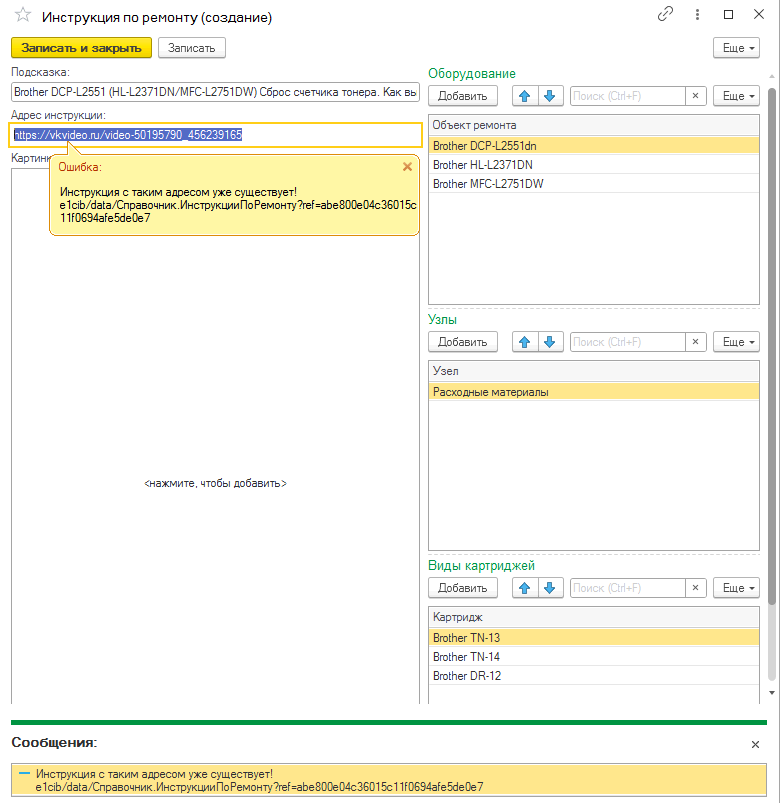Click the Картридж column header
Image resolution: width=780 pixels, height=803 pixels.
pos(594,617)
